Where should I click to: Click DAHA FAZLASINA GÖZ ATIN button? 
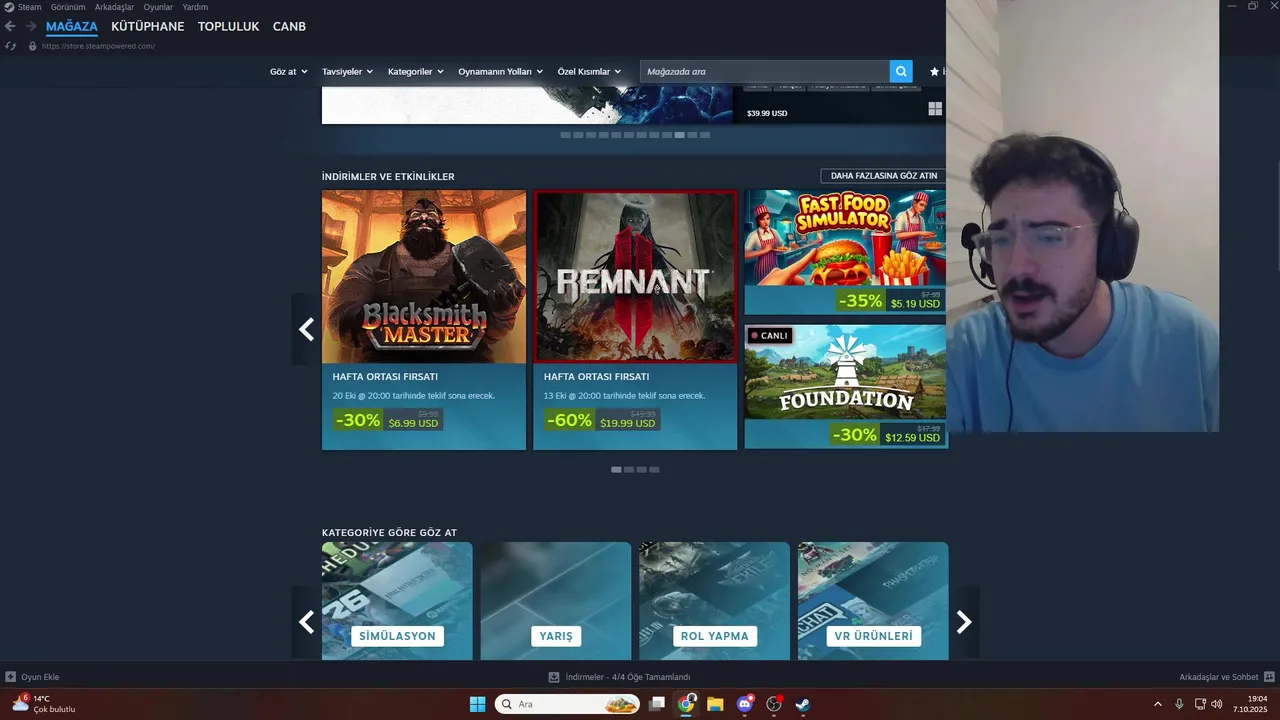pyautogui.click(x=883, y=176)
